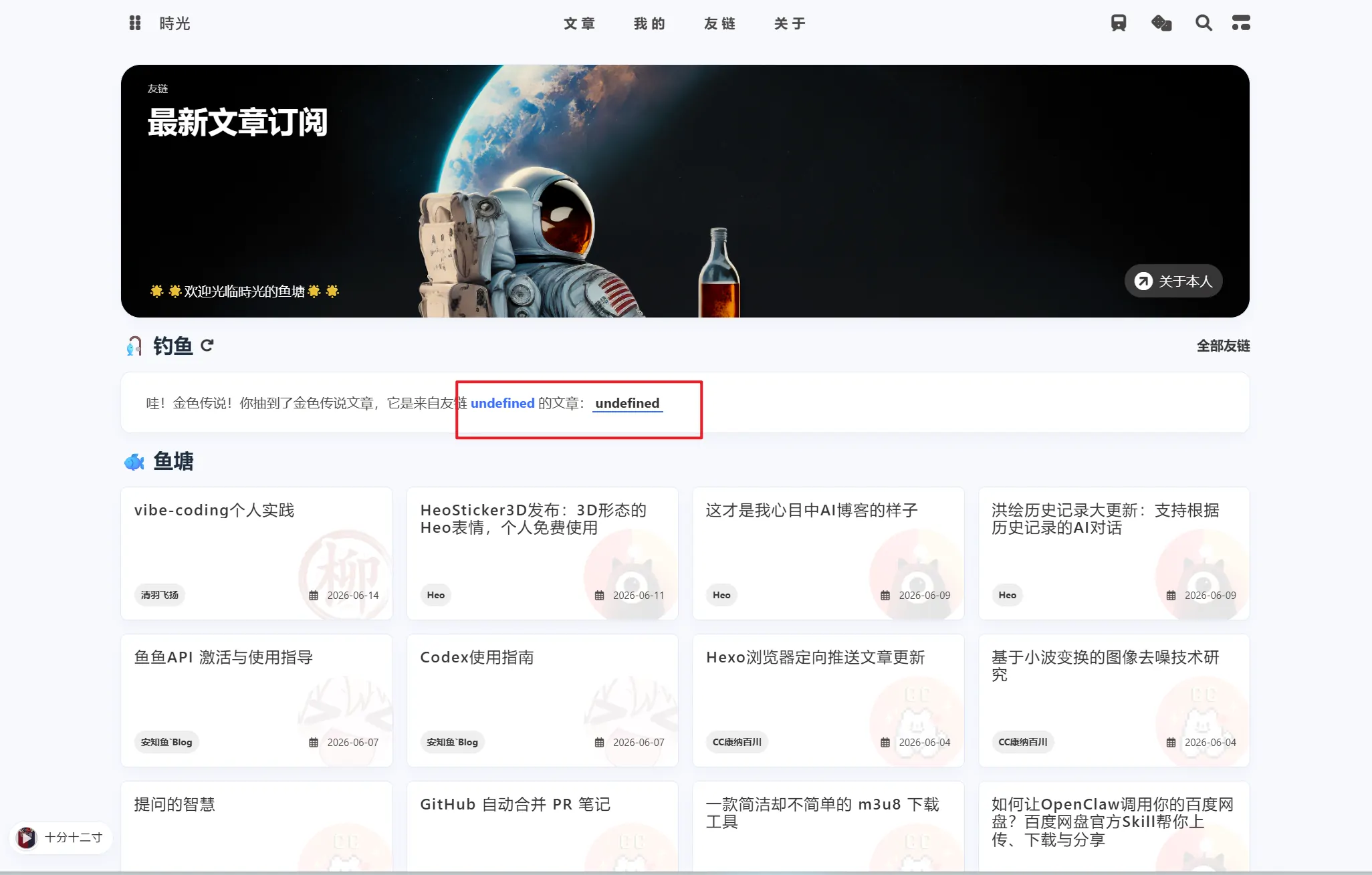
Task: Click the CC康纳百川 tag on Hexo article
Action: pos(737,742)
